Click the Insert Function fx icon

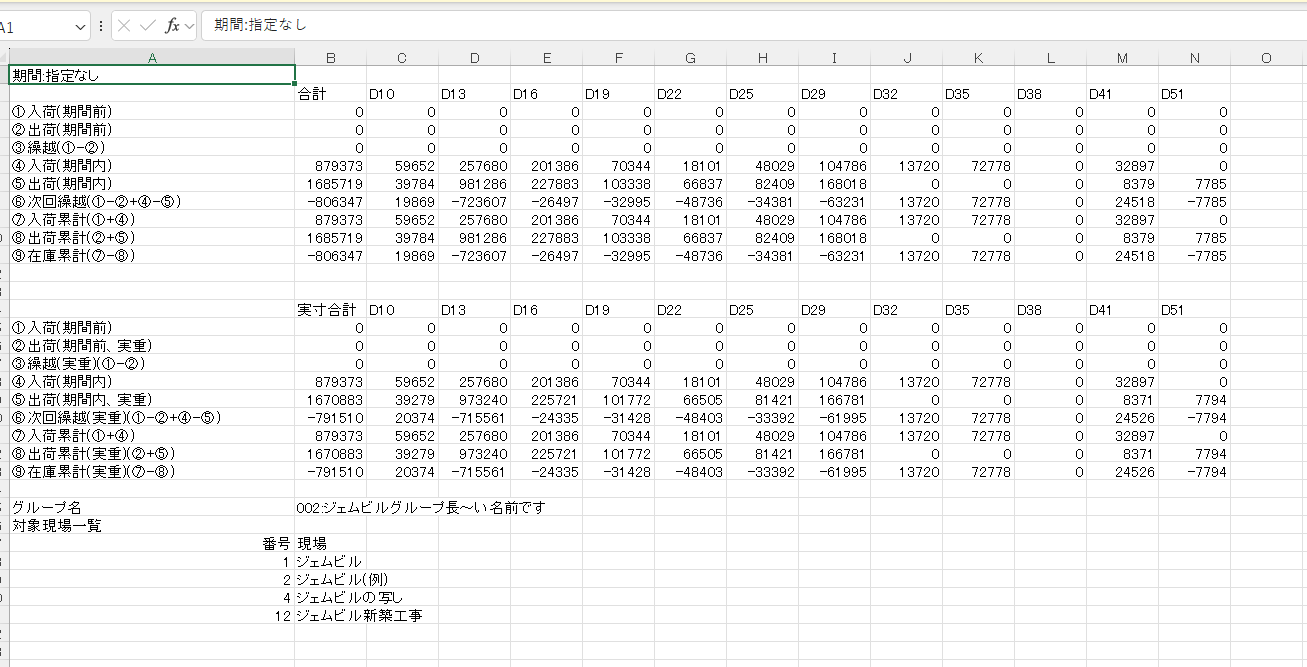172,25
